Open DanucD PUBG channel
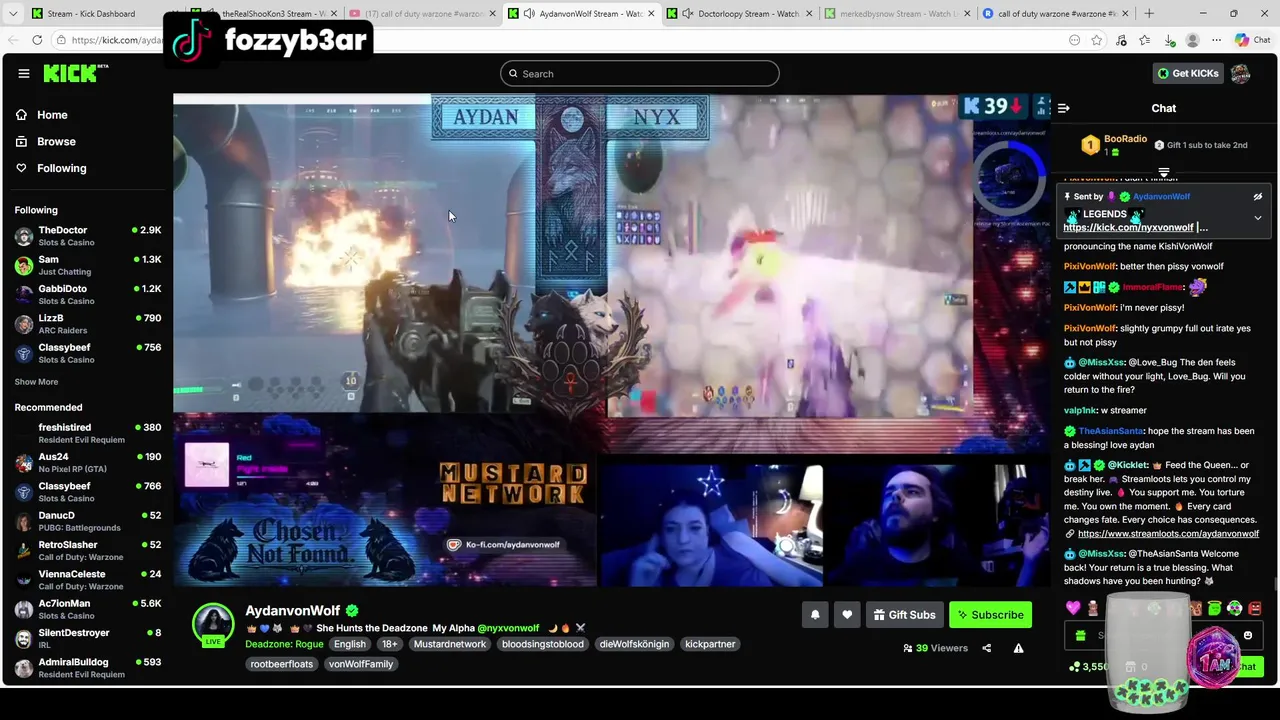 (x=88, y=521)
